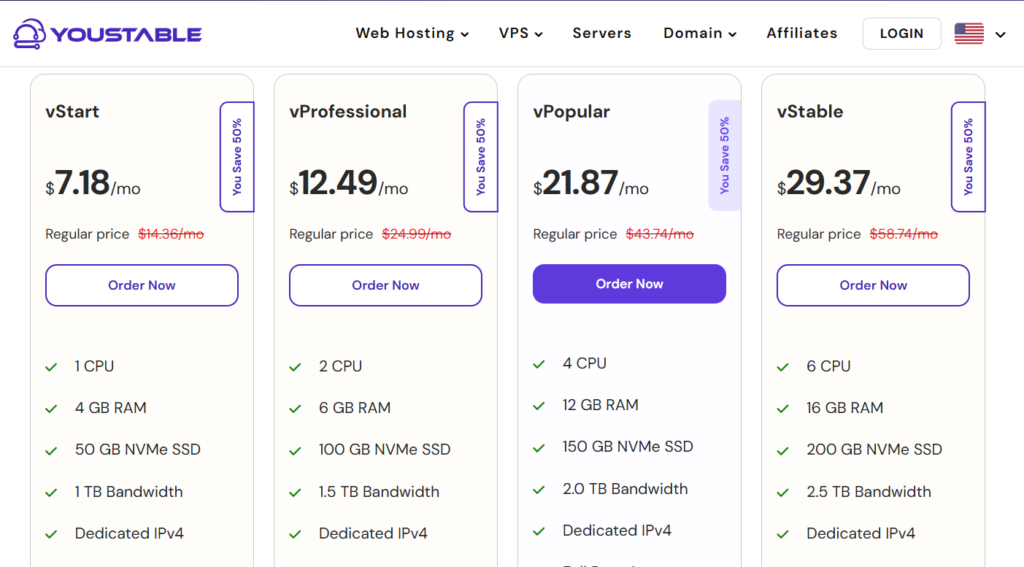Click the checkmark beside 4 GB RAM
Screen dimensions: 1024x567
click(x=51, y=409)
